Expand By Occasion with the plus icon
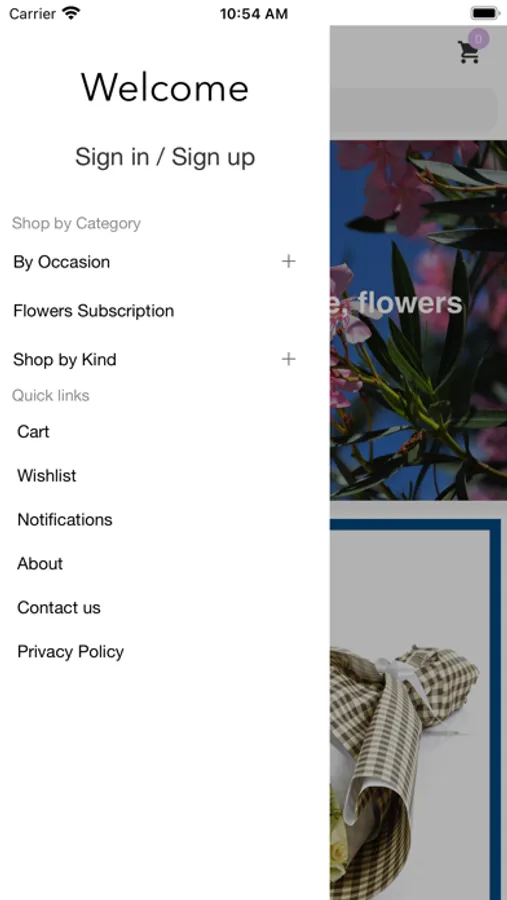This screenshot has width=507, height=900. [288, 262]
